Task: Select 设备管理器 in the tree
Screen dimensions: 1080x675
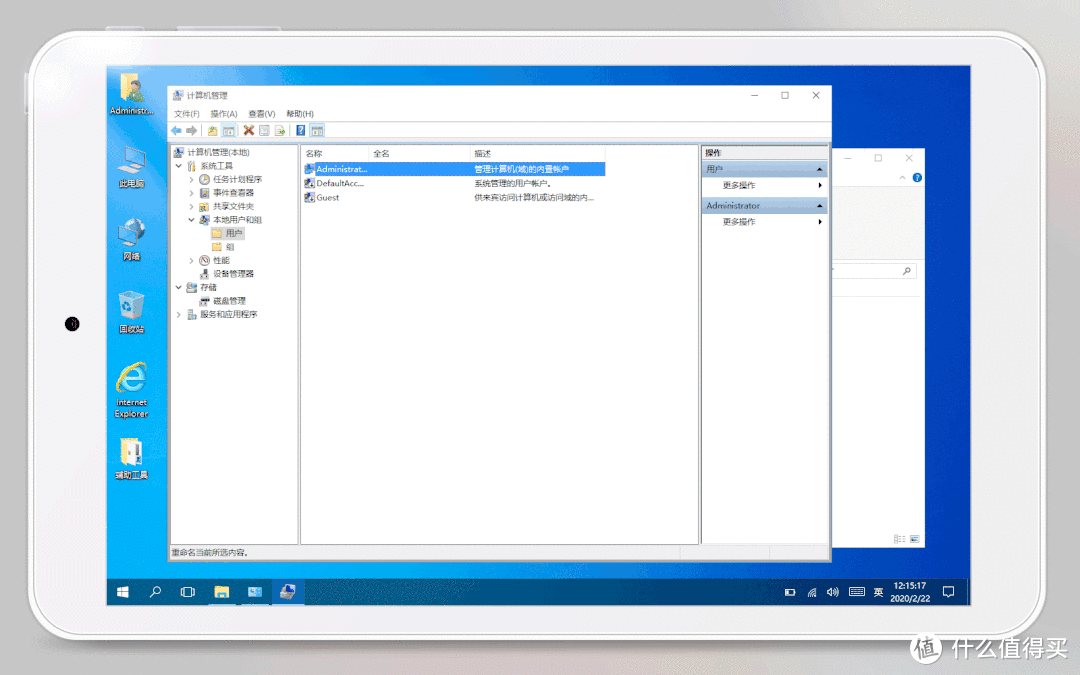Action: coord(233,274)
